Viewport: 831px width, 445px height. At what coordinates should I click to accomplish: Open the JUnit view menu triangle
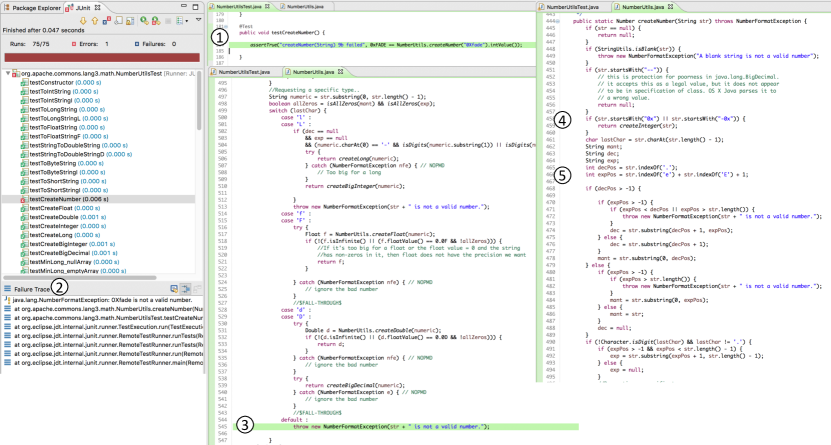click(x=198, y=19)
